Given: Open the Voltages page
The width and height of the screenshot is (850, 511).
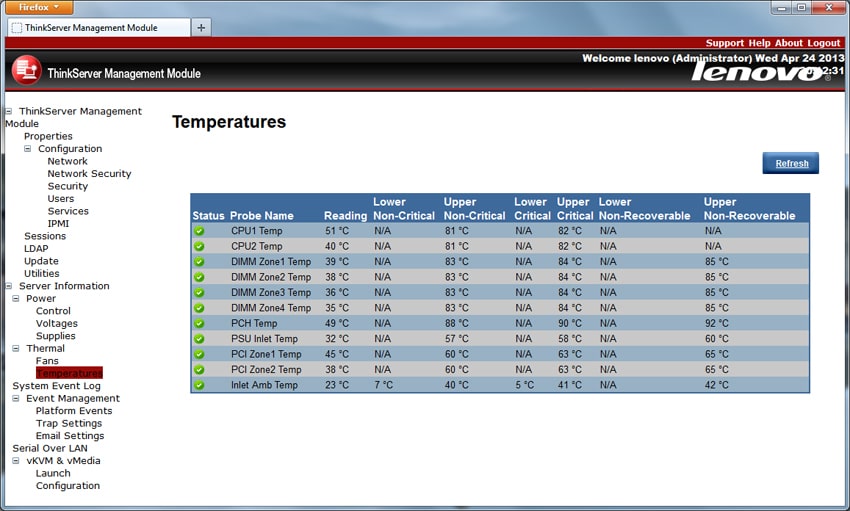Looking at the screenshot, I should coord(57,324).
